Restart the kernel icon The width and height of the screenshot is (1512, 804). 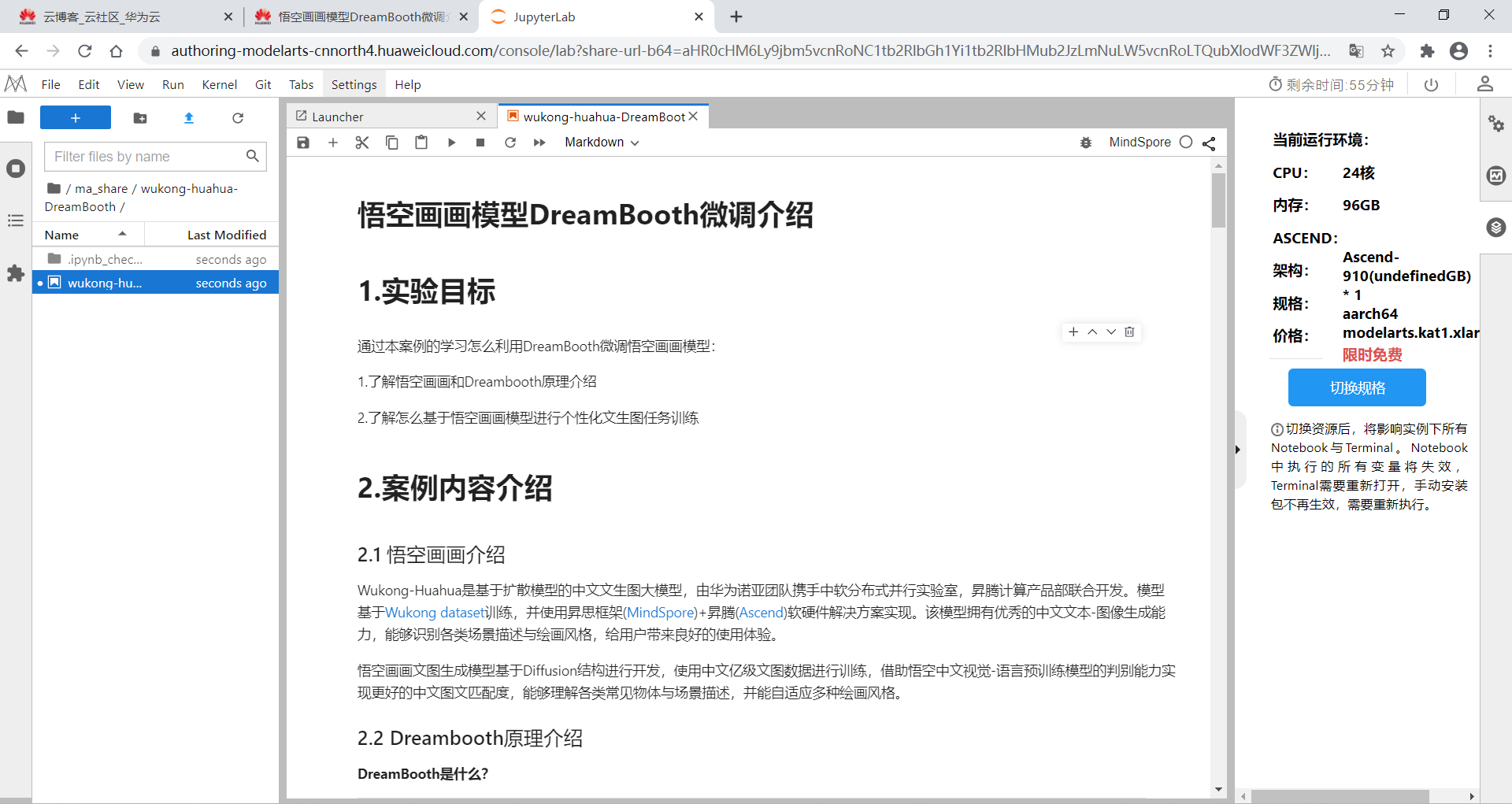click(510, 143)
